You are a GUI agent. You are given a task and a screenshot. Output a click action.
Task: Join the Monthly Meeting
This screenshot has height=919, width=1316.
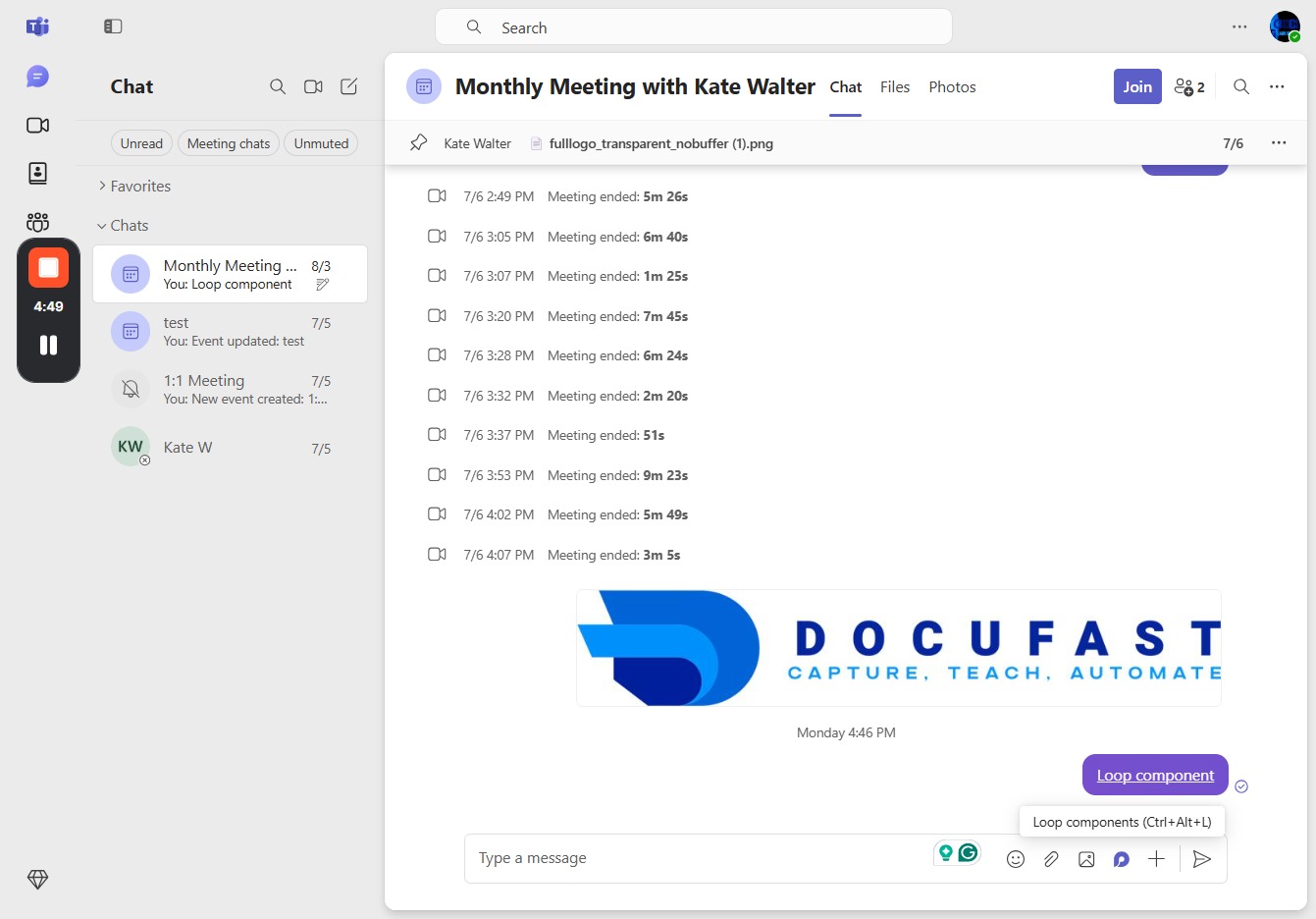[1137, 86]
